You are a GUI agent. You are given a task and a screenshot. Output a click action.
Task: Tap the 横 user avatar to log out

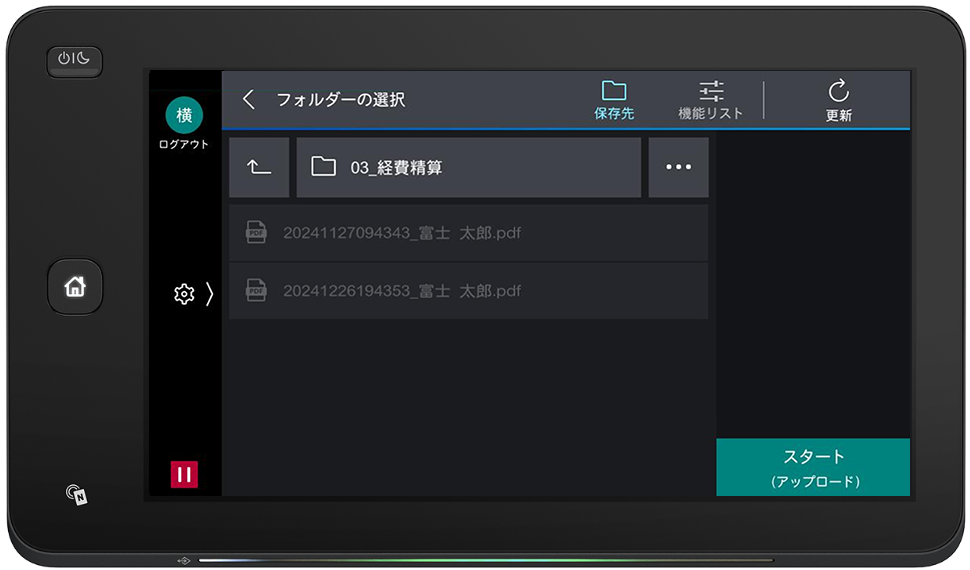click(184, 115)
